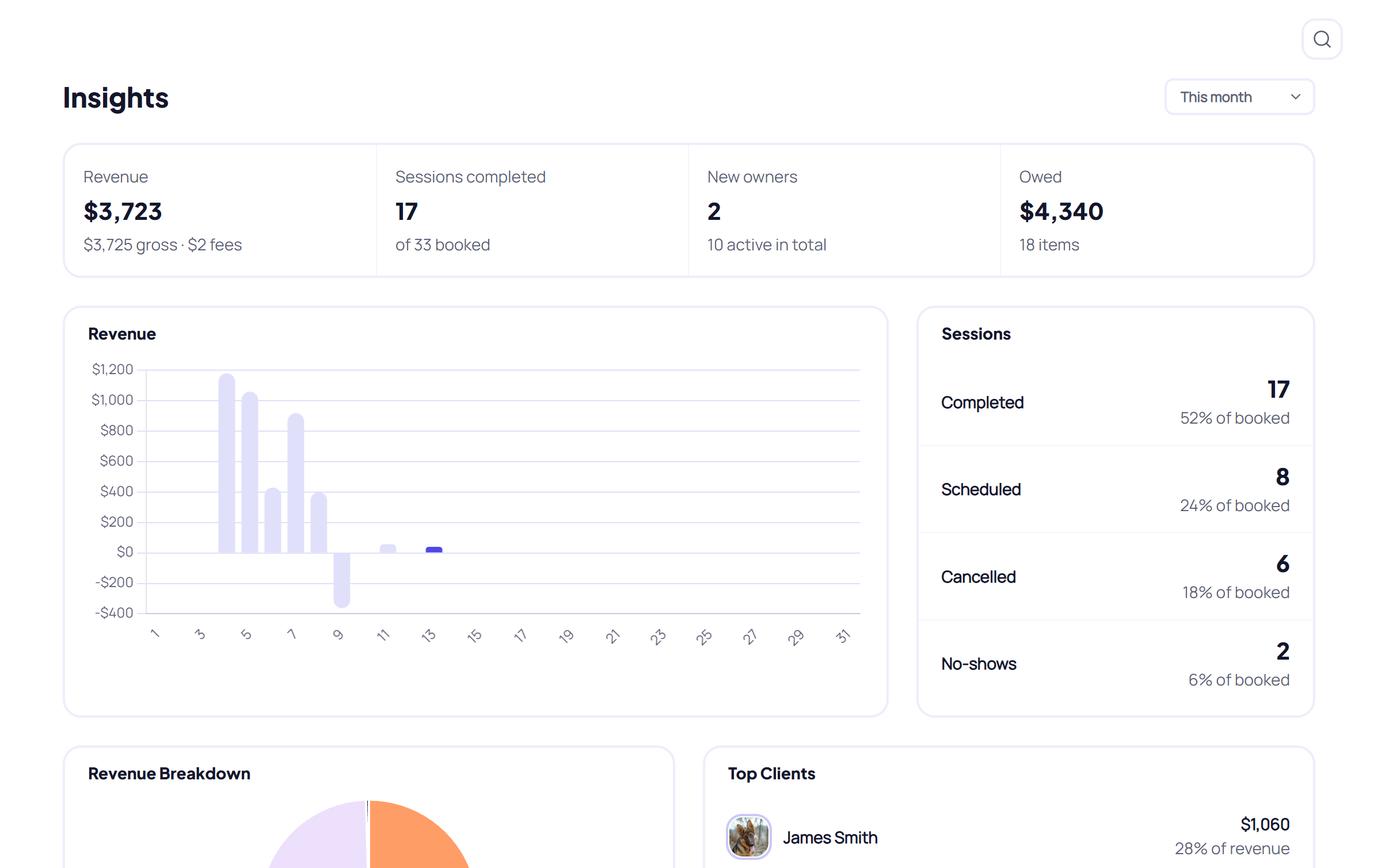Click the '28% of revenue' text
The height and width of the screenshot is (868, 1389).
tap(1232, 848)
